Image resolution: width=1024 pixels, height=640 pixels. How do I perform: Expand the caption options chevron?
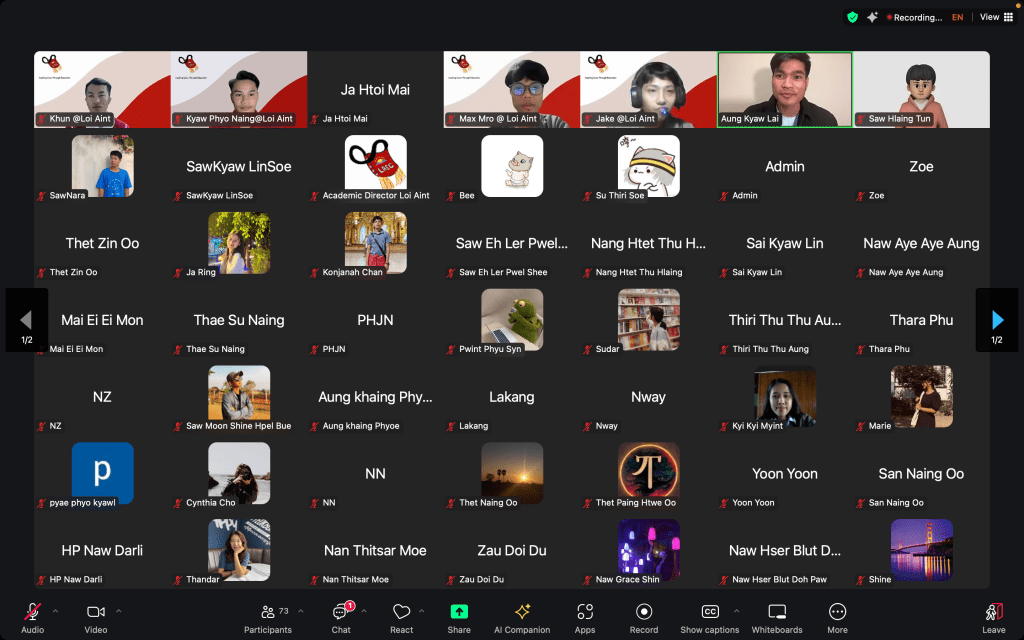737,611
